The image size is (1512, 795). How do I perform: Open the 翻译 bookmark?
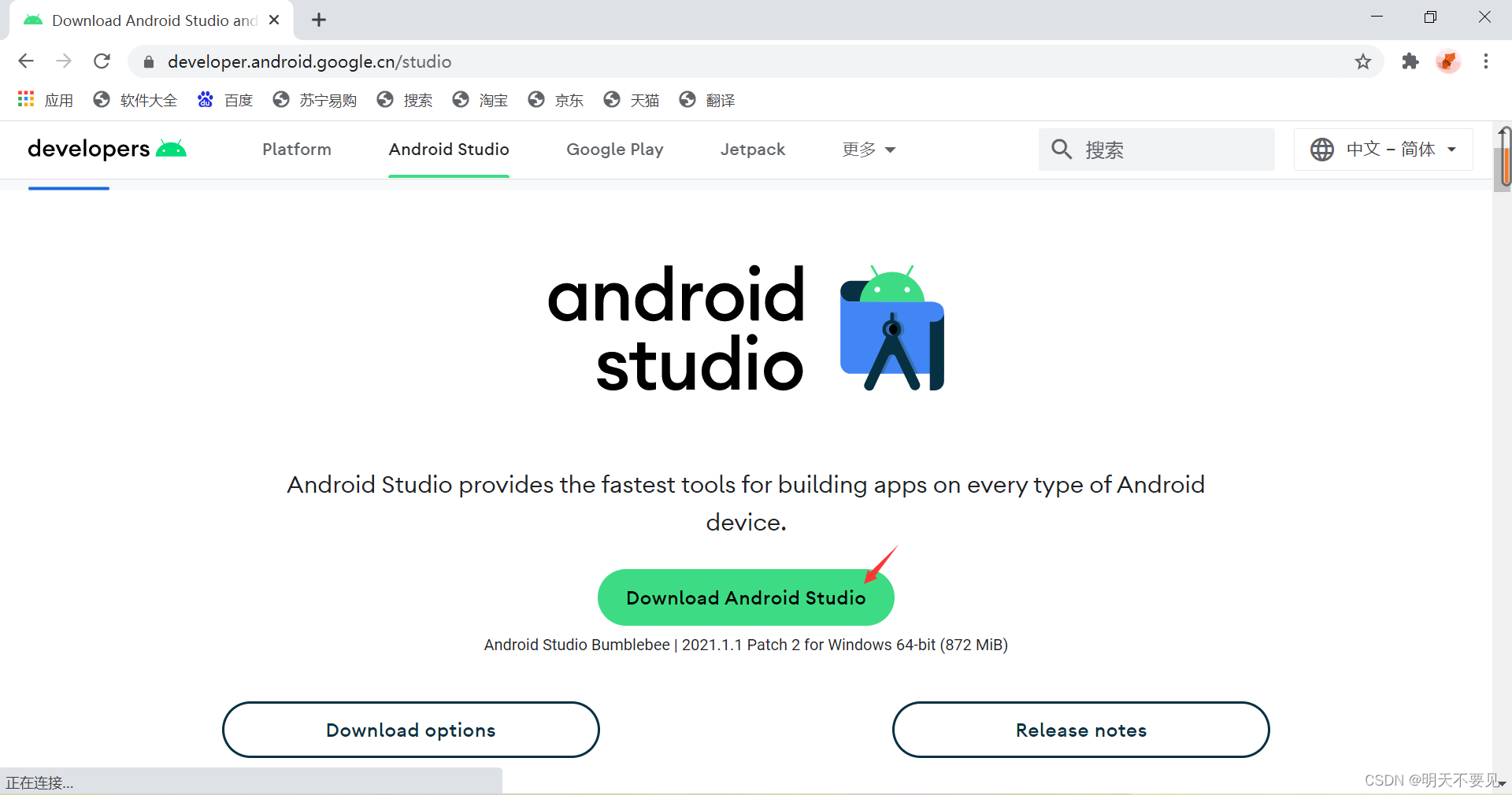[x=707, y=100]
